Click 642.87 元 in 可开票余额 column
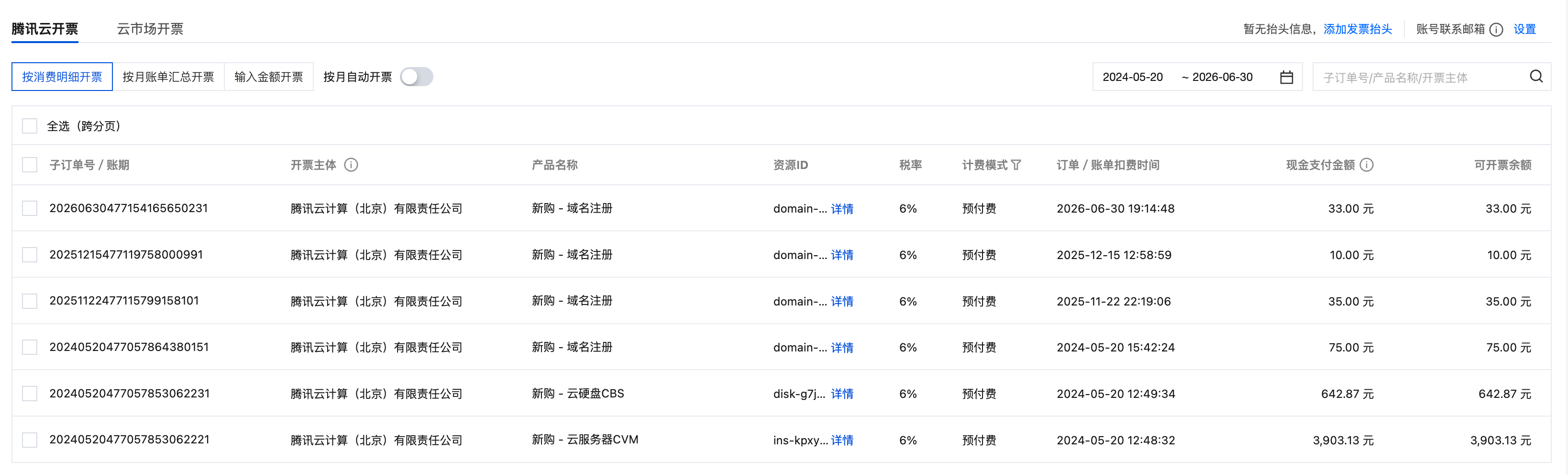Image resolution: width=1568 pixels, height=475 pixels. [1505, 394]
